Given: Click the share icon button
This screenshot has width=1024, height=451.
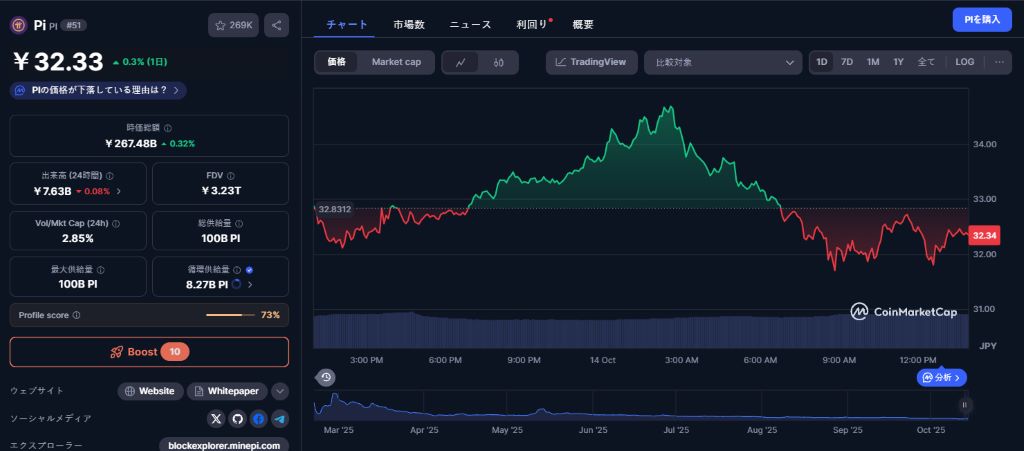Looking at the screenshot, I should pyautogui.click(x=277, y=25).
